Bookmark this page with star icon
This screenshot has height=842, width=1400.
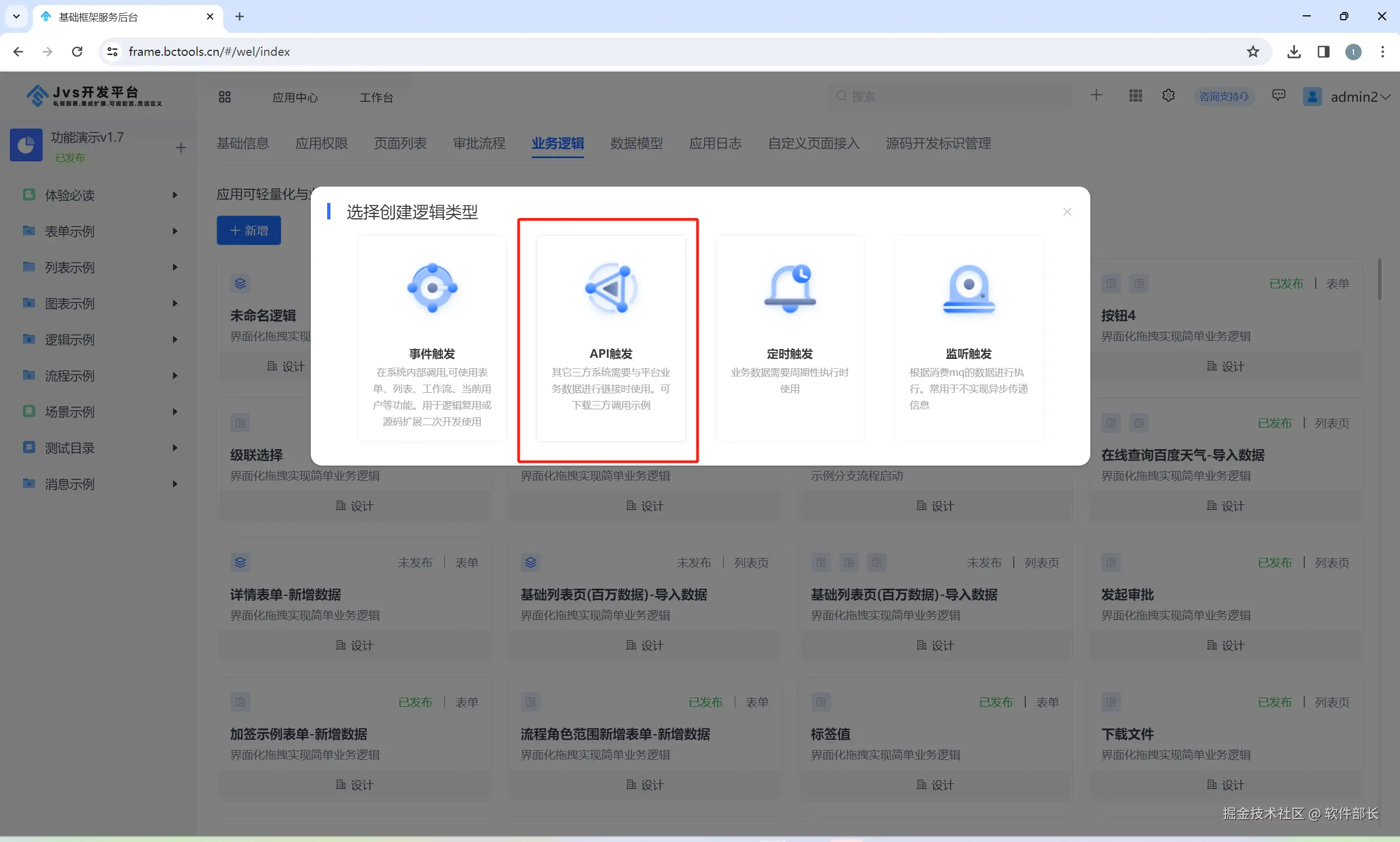[1253, 51]
